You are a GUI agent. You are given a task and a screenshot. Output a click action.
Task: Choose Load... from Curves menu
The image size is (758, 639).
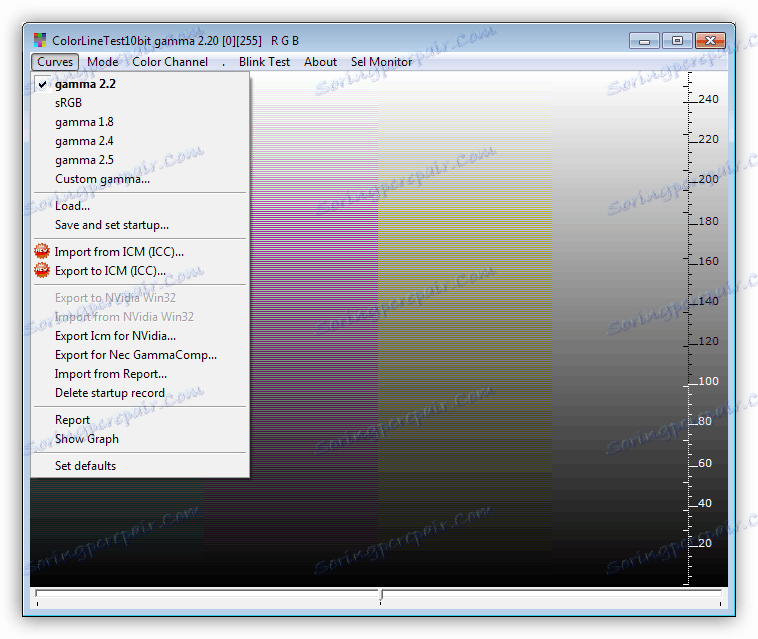click(140, 206)
